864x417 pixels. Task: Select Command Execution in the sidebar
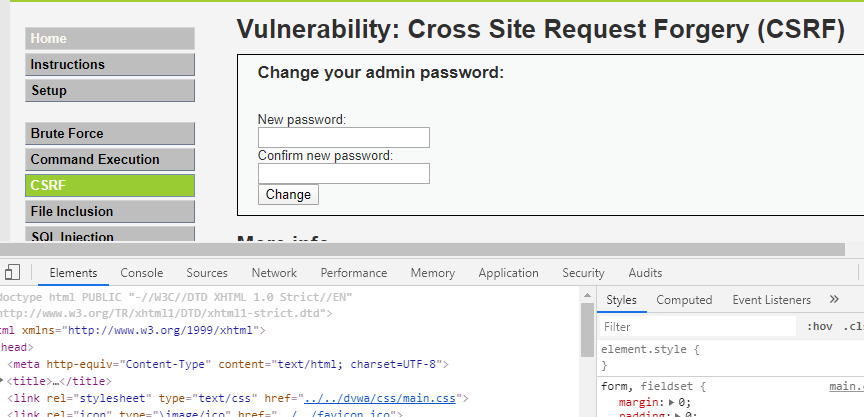tap(110, 160)
